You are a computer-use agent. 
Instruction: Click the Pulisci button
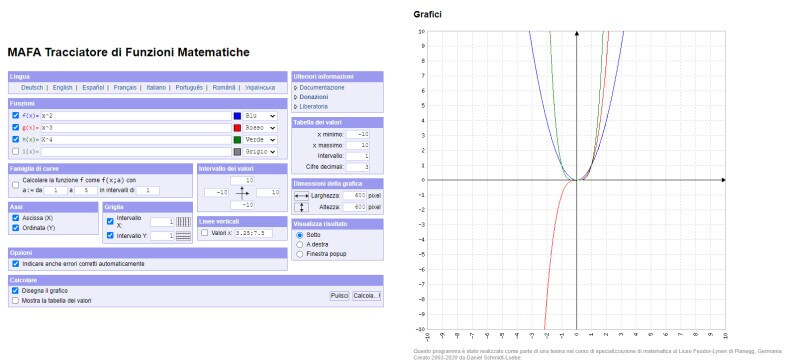click(x=339, y=296)
